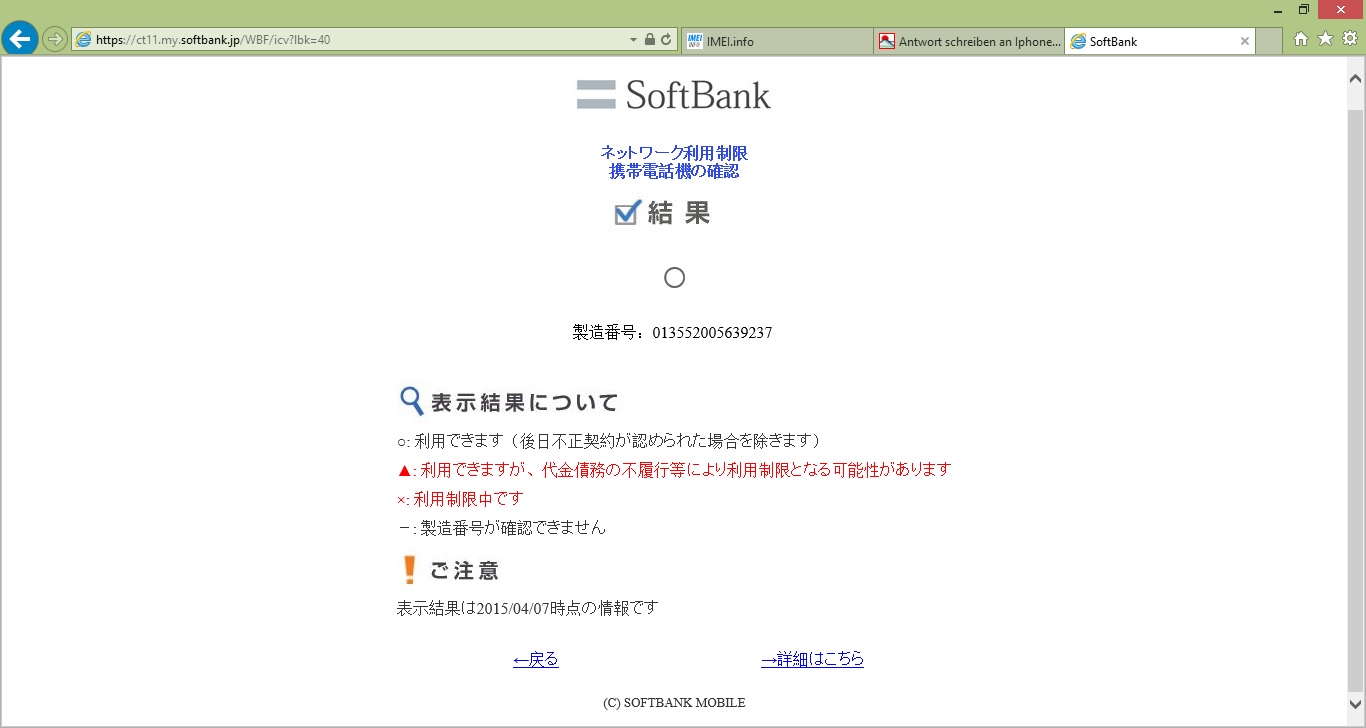Expand the address bar autocomplete dropdown arrow
1366x728 pixels.
pos(633,40)
